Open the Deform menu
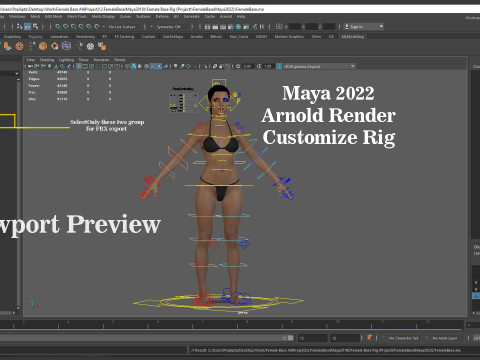The image size is (480, 360). pyautogui.click(x=162, y=16)
